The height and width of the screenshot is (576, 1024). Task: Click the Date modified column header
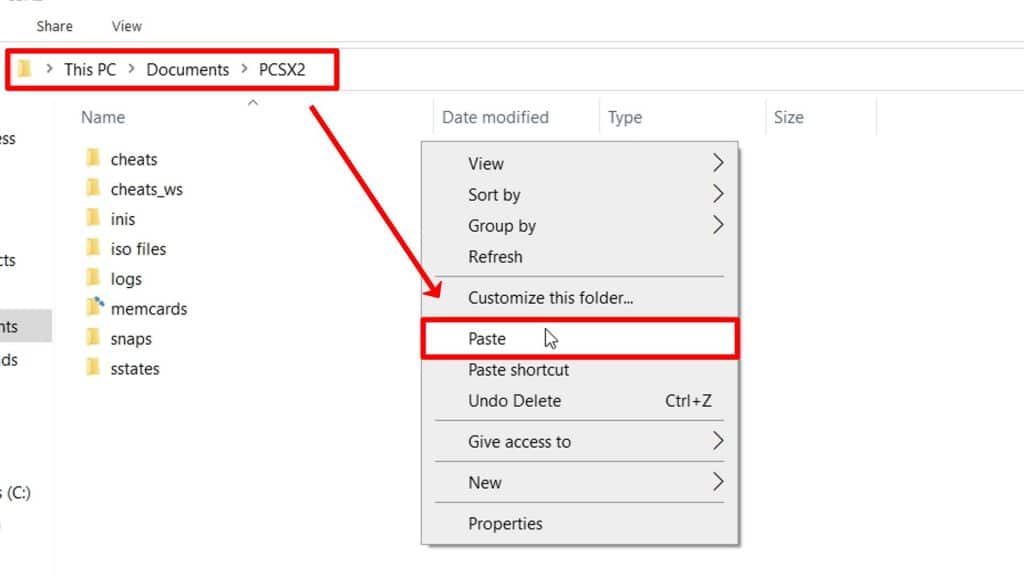pos(495,117)
